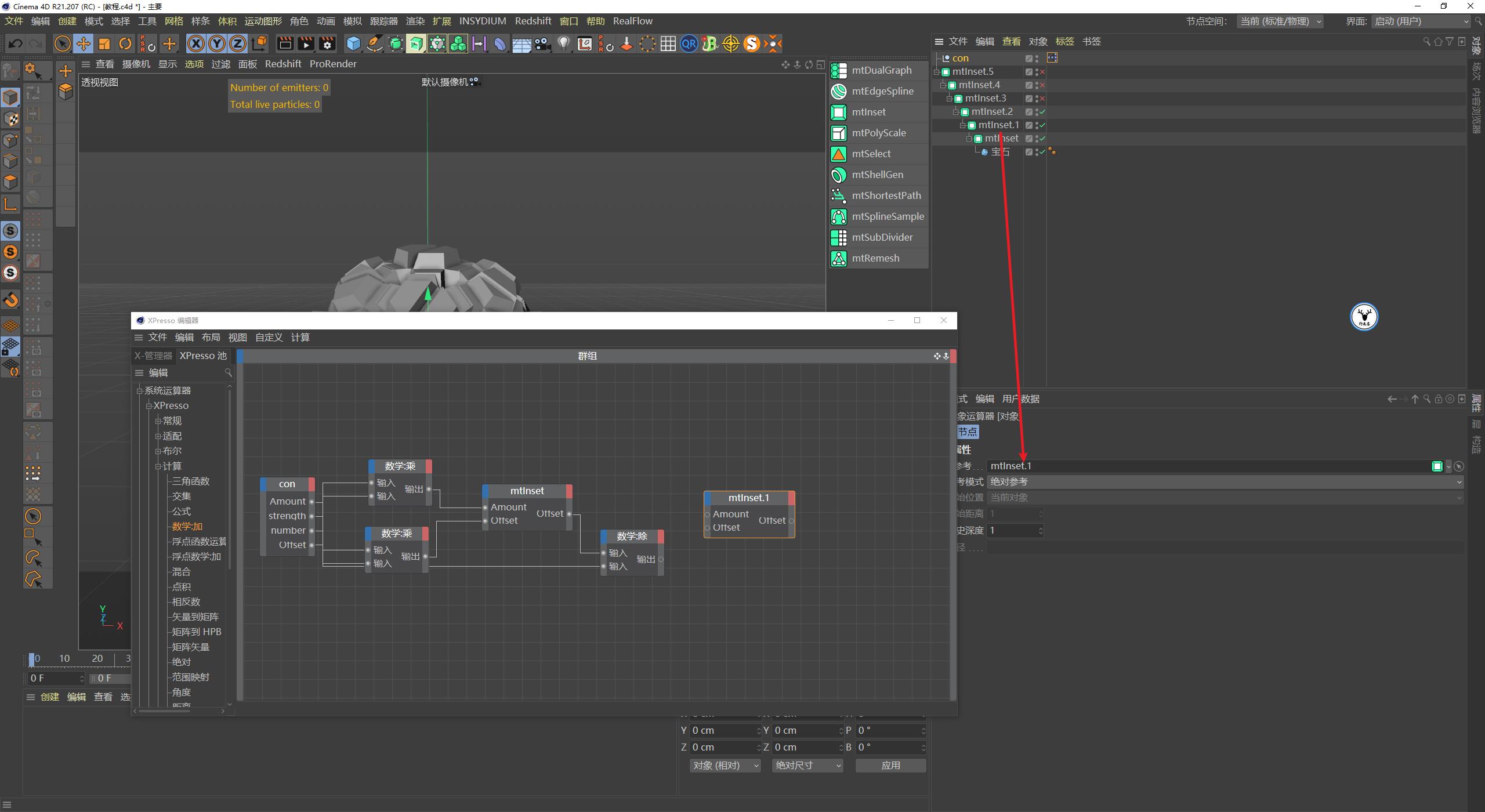The width and height of the screenshot is (1485, 812).
Task: Select the mtSelect plugin icon
Action: pyautogui.click(x=839, y=153)
